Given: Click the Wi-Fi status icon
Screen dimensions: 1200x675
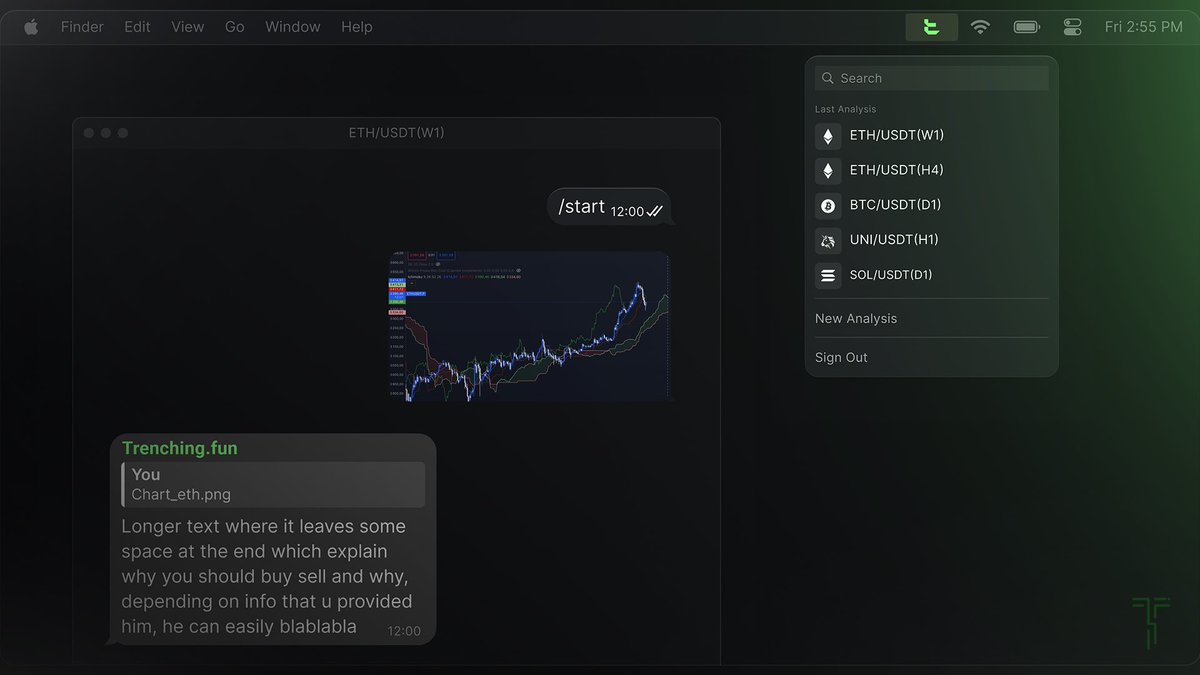Looking at the screenshot, I should [x=980, y=27].
